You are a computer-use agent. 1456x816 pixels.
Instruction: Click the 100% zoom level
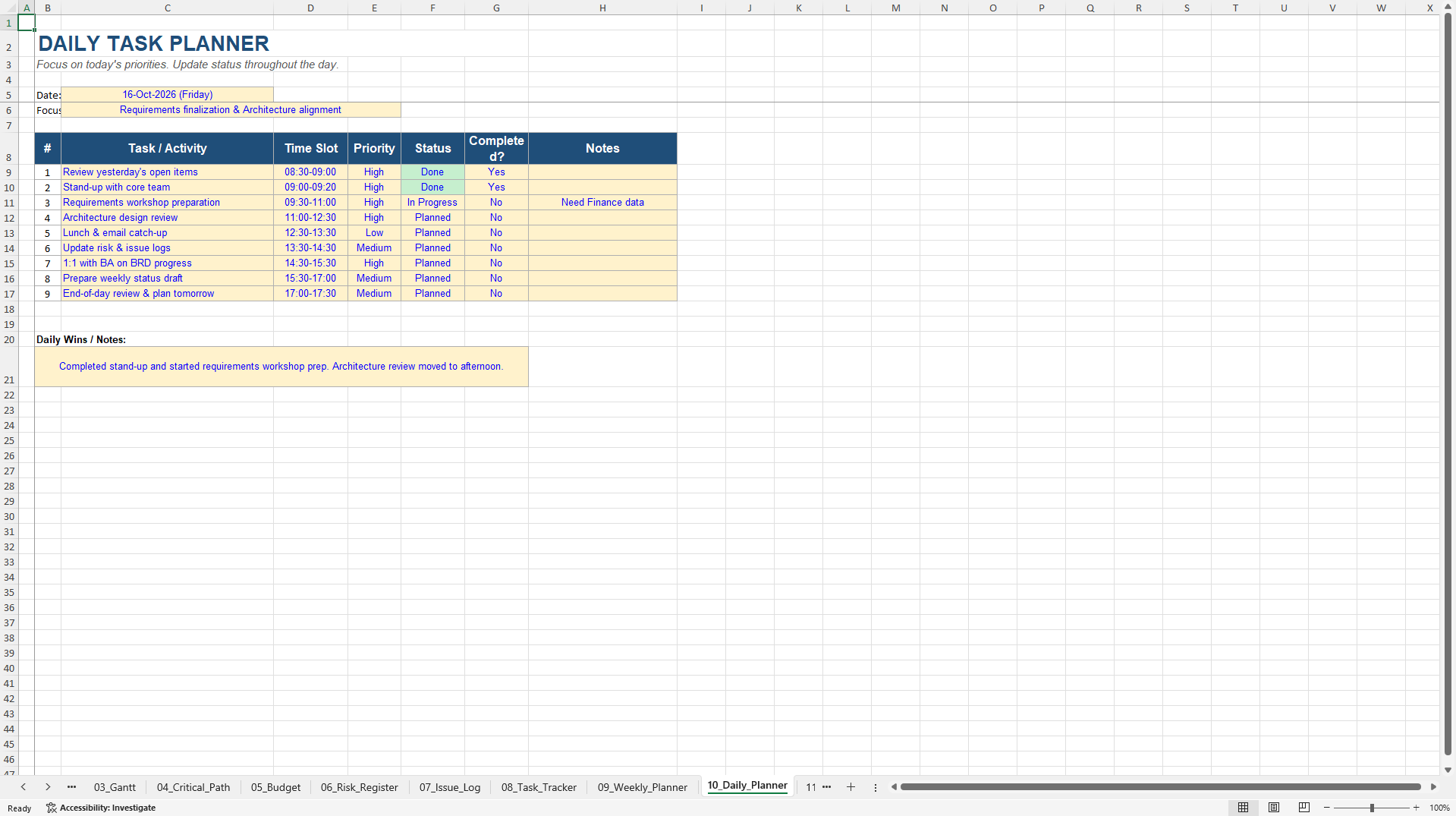pos(1439,808)
